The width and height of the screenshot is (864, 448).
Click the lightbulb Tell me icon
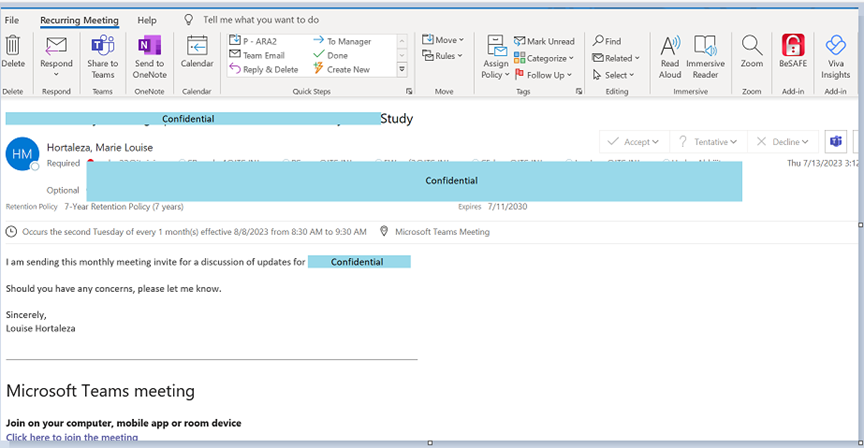pos(188,20)
